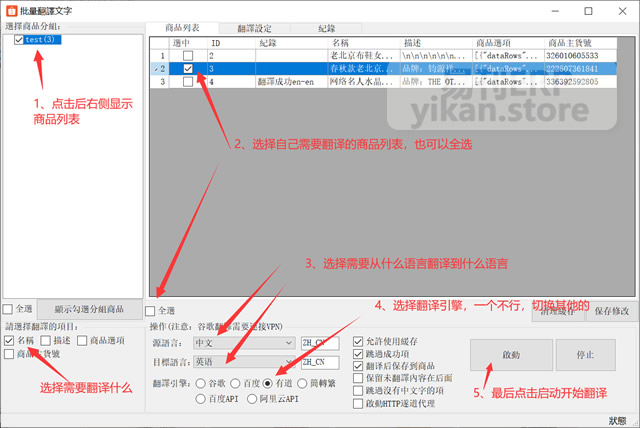
Task: Open the 紀錄 tab
Action: pos(325,29)
